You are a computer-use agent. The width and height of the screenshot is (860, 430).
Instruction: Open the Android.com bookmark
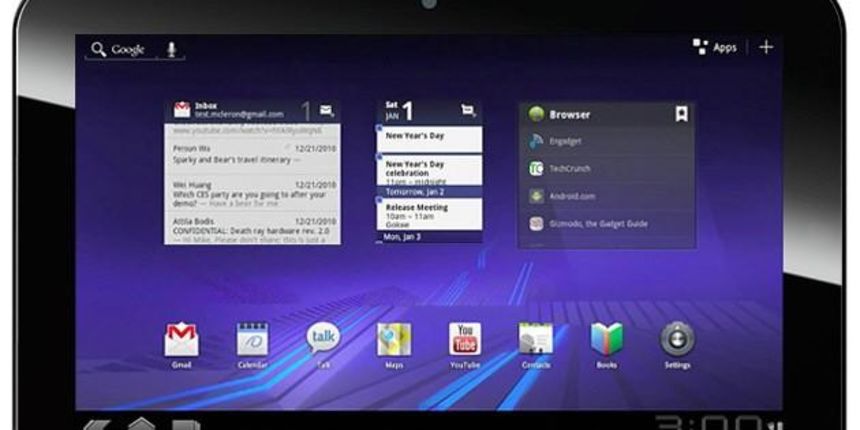pos(607,196)
